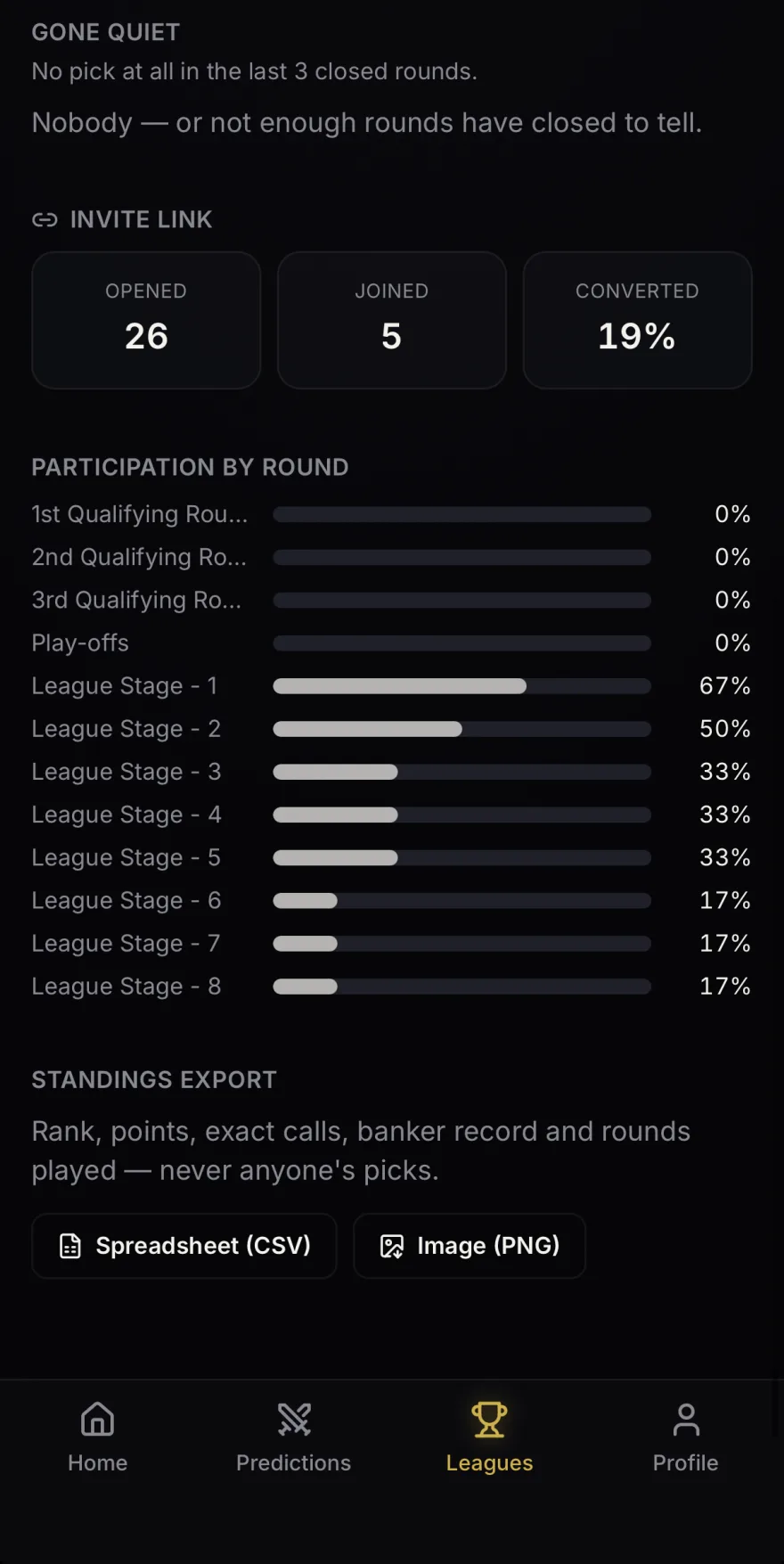This screenshot has width=784, height=1564.
Task: Open the Profile person icon
Action: (x=685, y=1419)
